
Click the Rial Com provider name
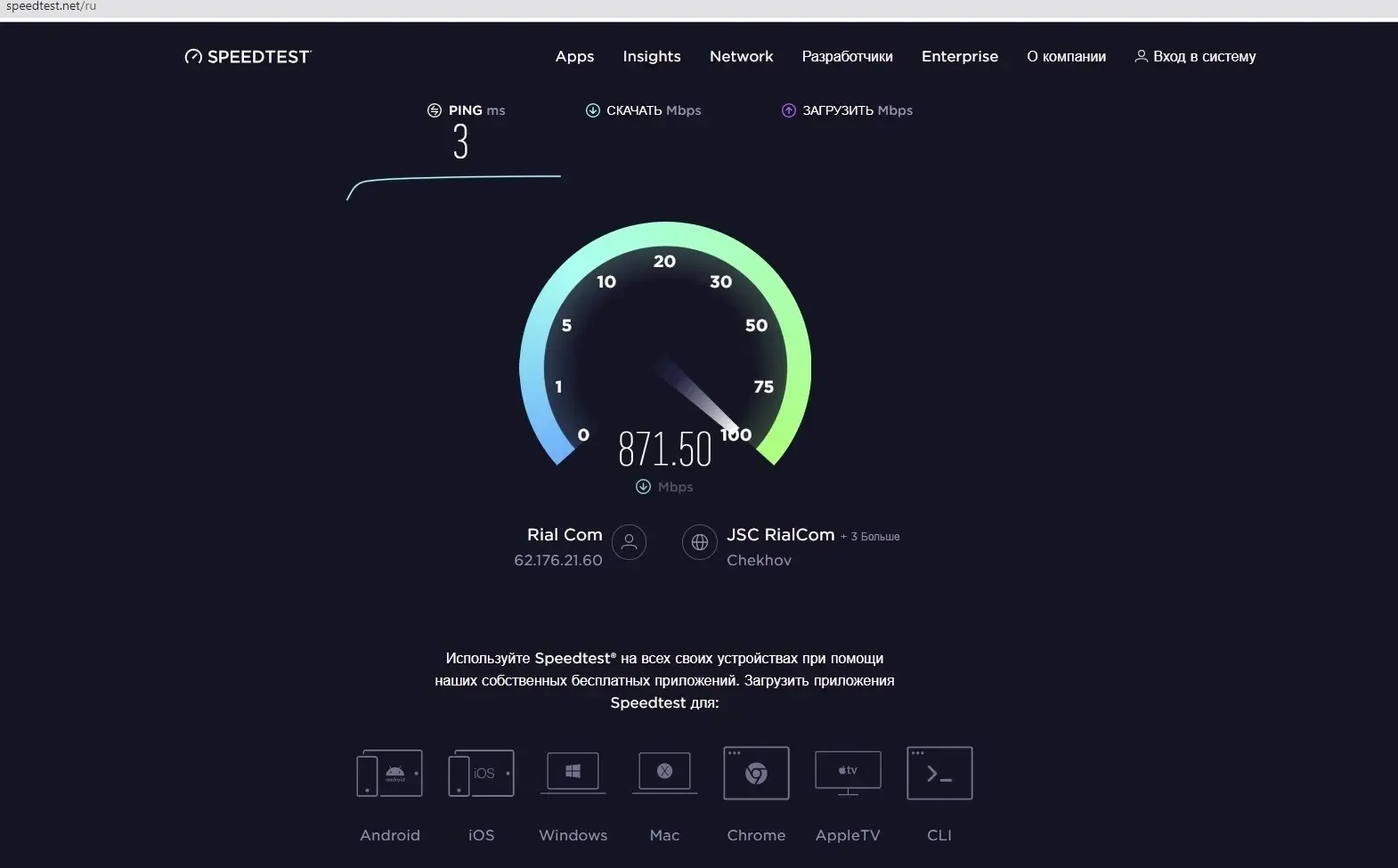565,535
